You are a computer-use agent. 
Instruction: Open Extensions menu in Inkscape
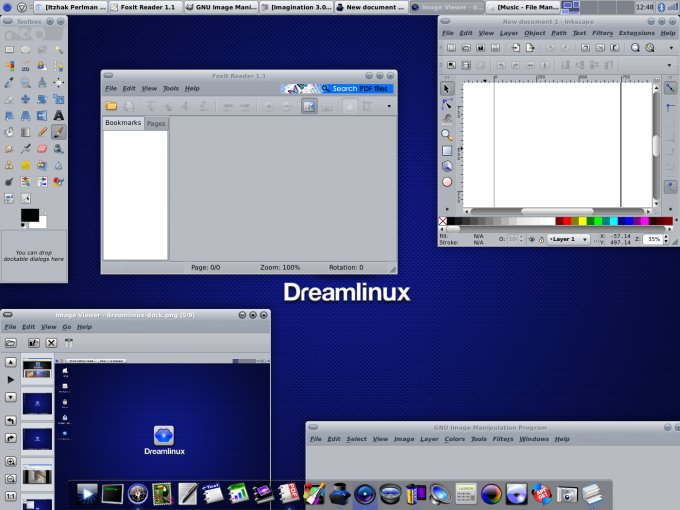click(x=636, y=32)
